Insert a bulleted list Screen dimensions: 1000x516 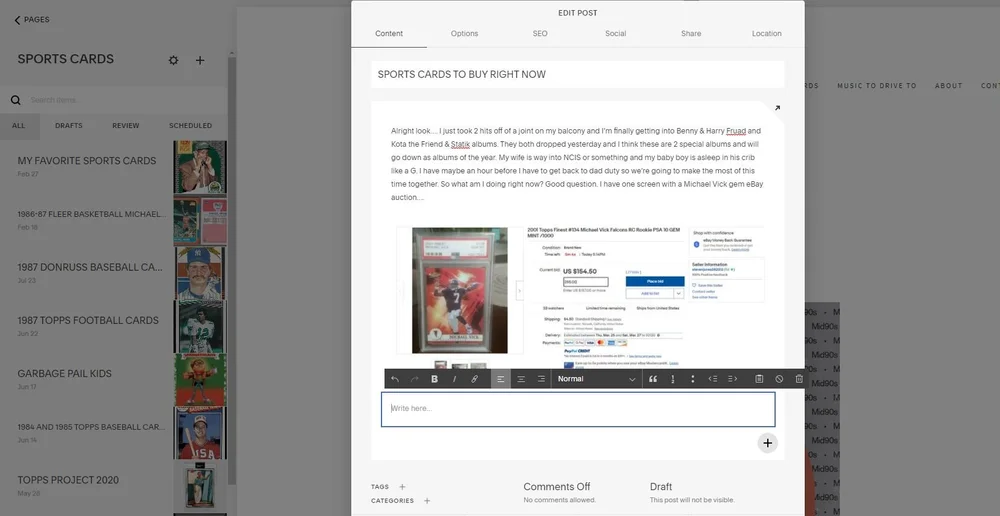click(x=693, y=379)
